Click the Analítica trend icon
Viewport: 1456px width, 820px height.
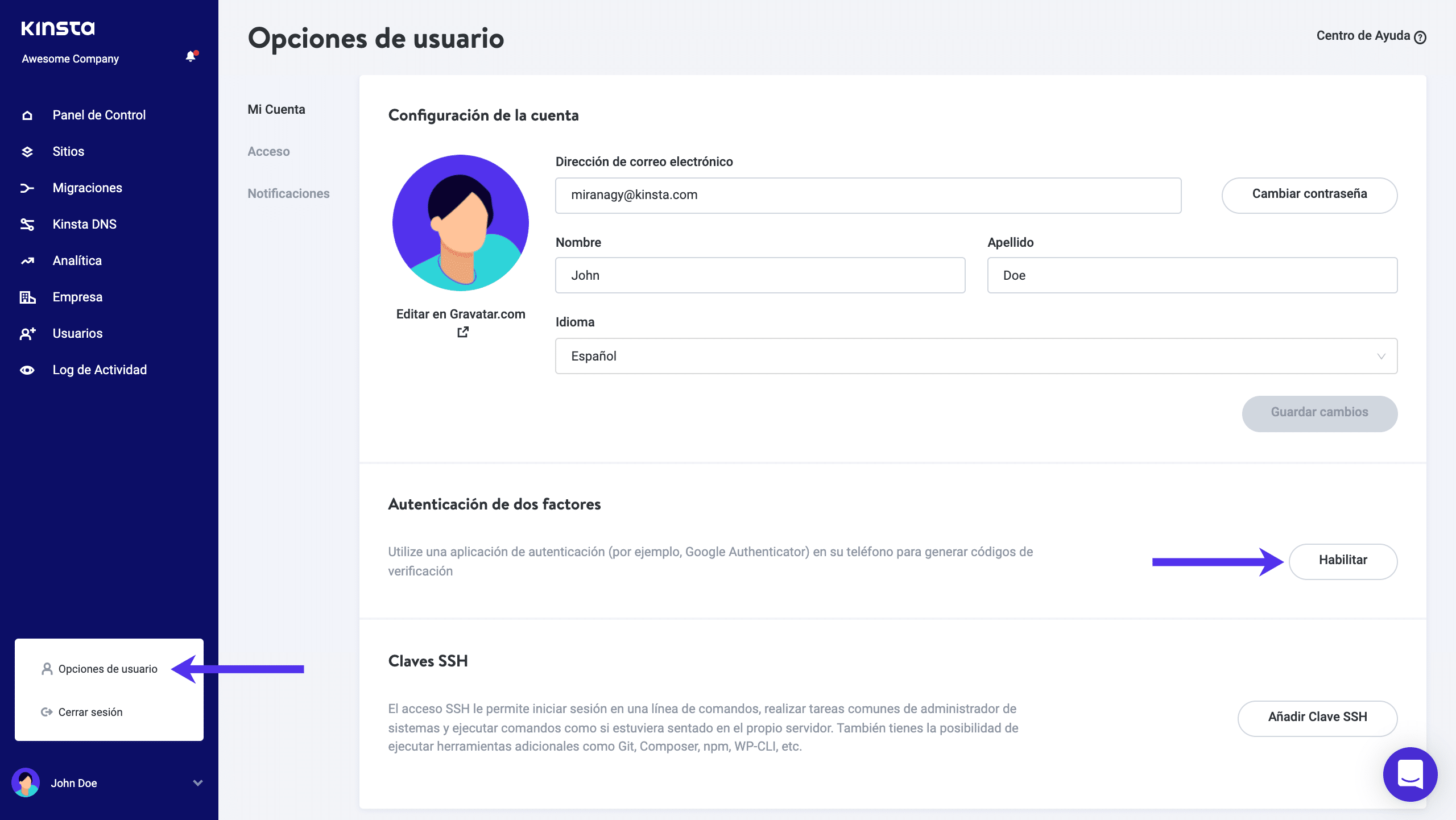27,261
